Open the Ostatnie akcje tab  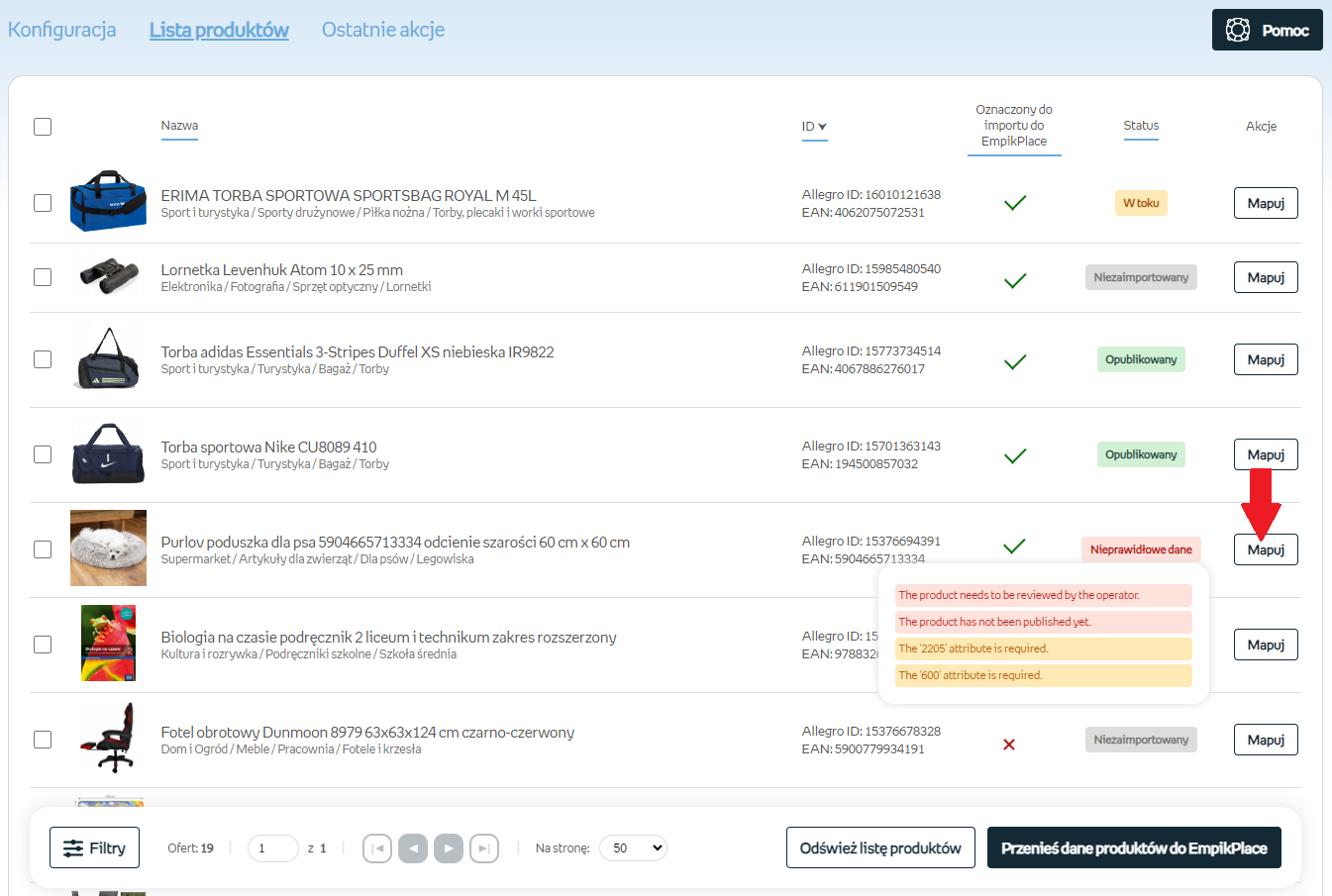(382, 30)
